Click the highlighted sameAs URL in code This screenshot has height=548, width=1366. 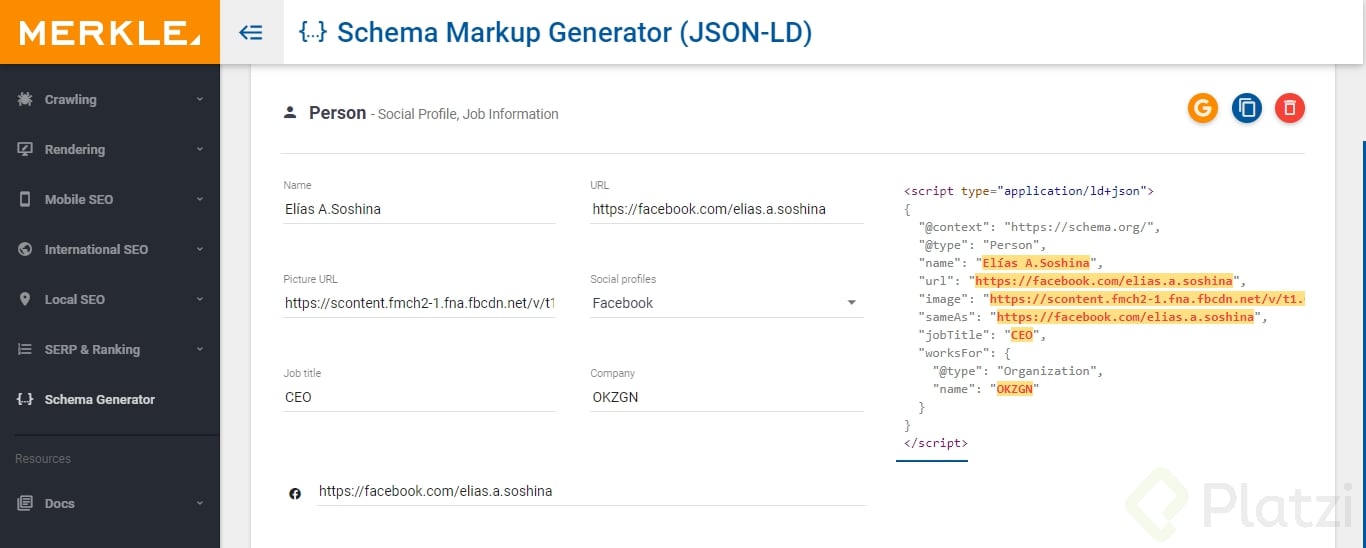[x=1125, y=317]
